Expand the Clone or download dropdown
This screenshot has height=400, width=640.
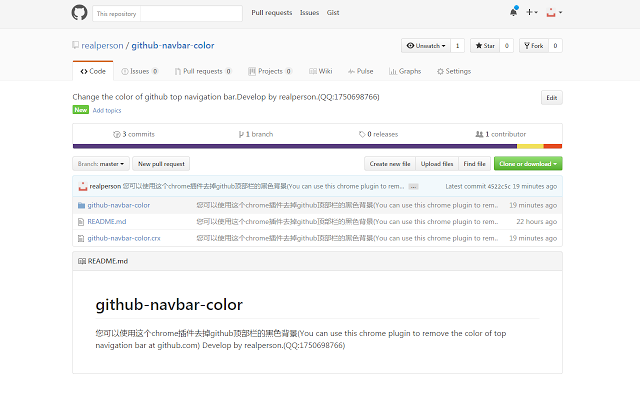pos(528,164)
